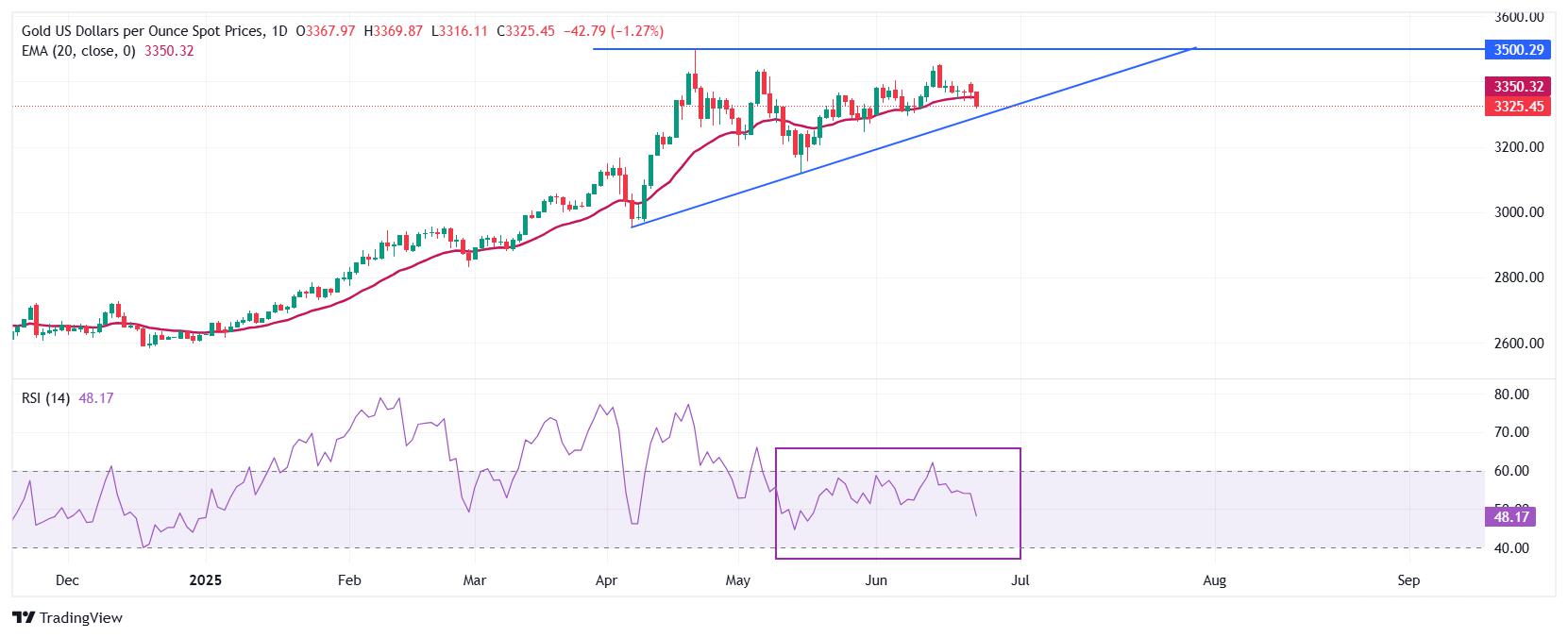Click the Apr label on time axis
The height and width of the screenshot is (638, 1568).
(x=606, y=580)
